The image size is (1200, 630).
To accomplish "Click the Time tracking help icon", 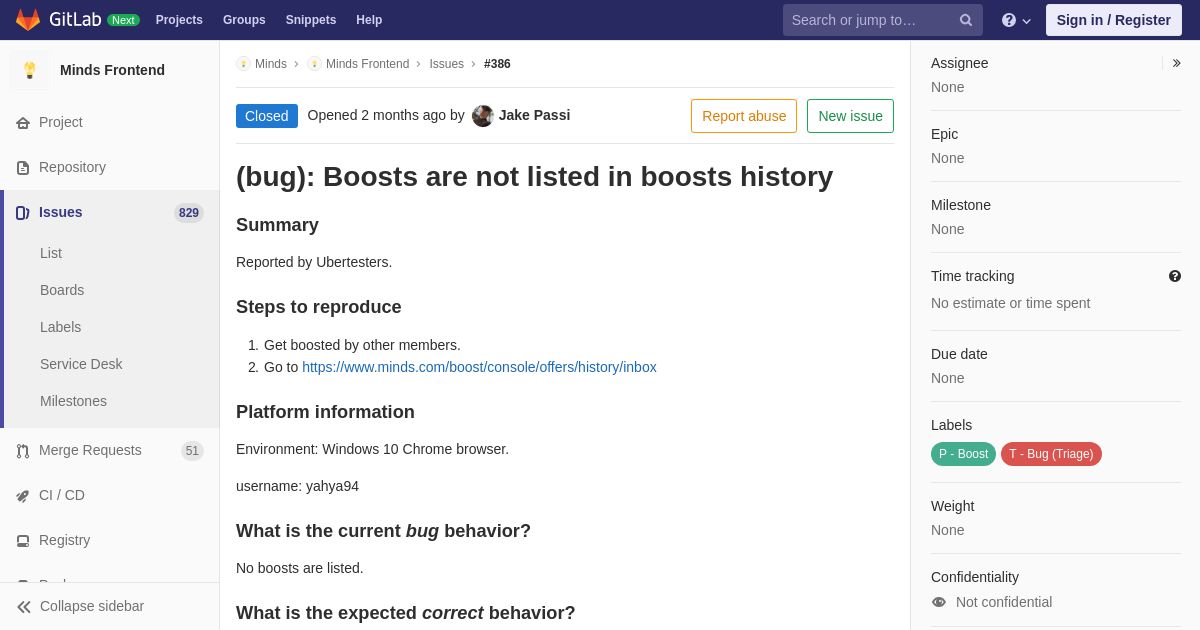I will click(x=1175, y=276).
